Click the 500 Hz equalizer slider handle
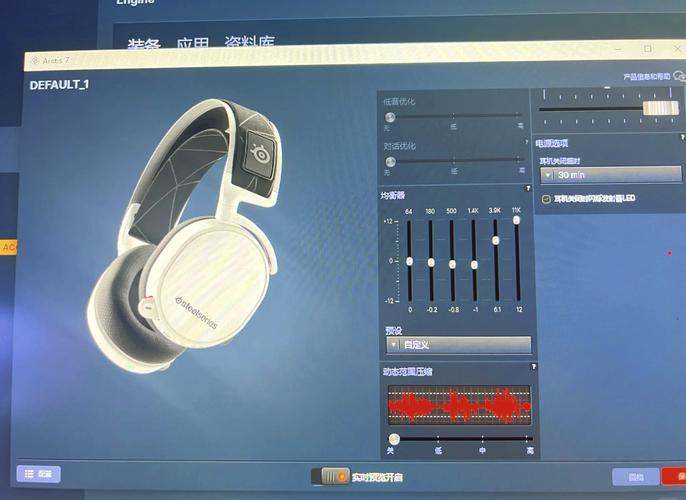Screen dimensions: 686x500 452,264
